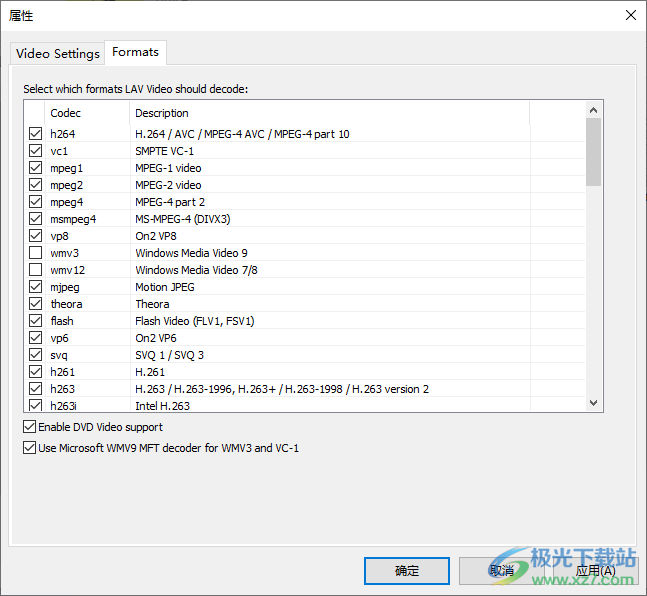
Task: Select the 'MS-MPEG-4 (DIVX3)' description
Action: (183, 219)
